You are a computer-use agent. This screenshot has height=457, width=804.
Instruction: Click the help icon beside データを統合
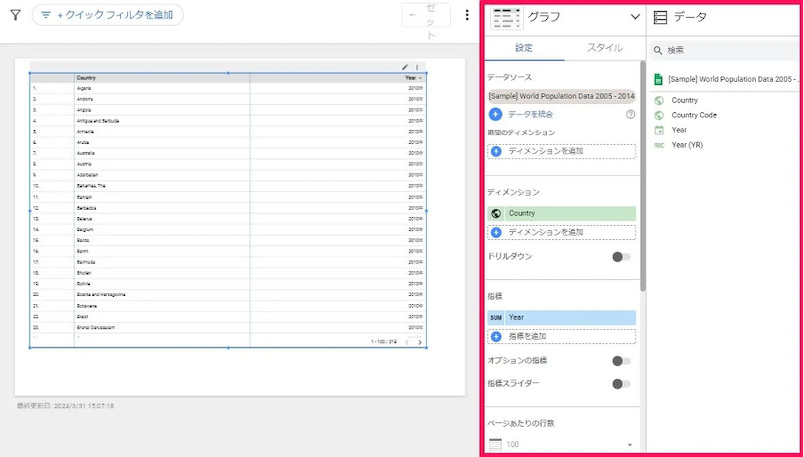click(x=630, y=115)
